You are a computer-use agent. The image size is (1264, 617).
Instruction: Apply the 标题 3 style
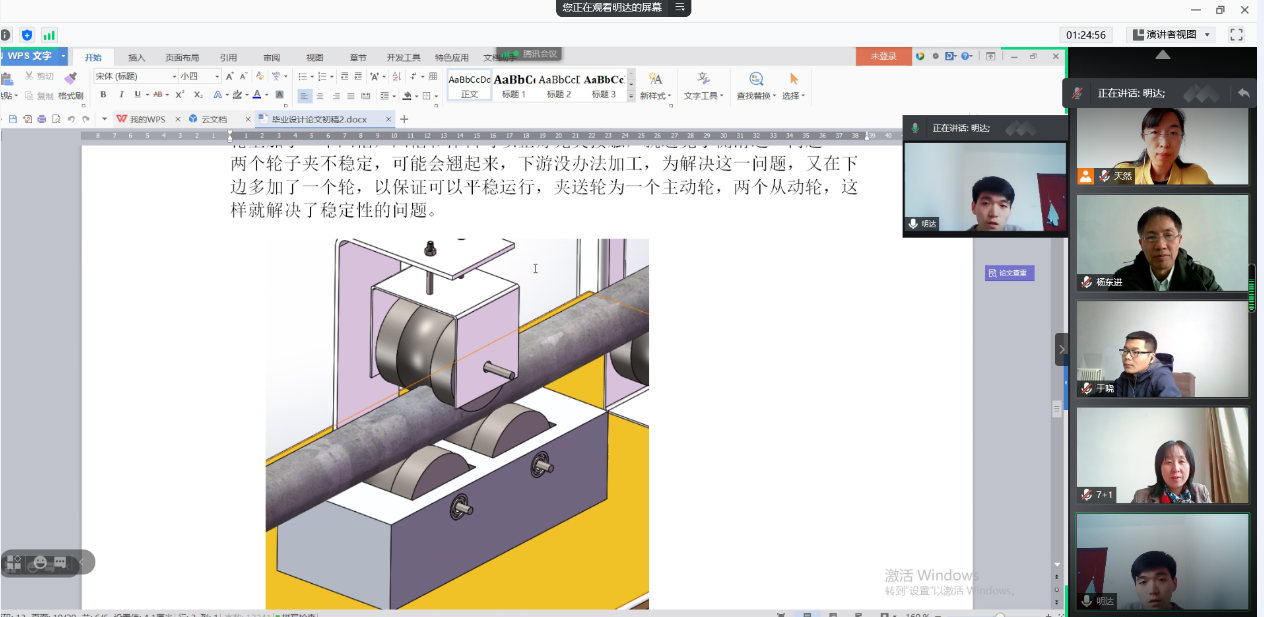click(604, 86)
